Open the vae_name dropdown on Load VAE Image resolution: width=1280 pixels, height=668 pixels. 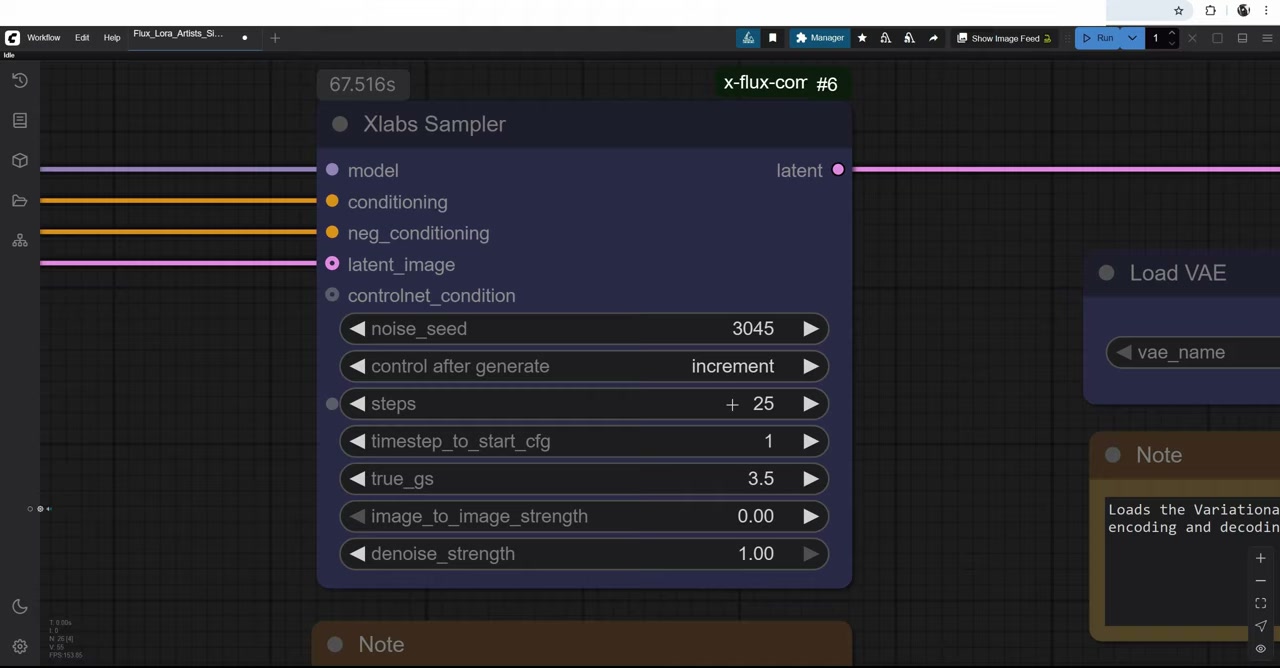pyautogui.click(x=1192, y=352)
